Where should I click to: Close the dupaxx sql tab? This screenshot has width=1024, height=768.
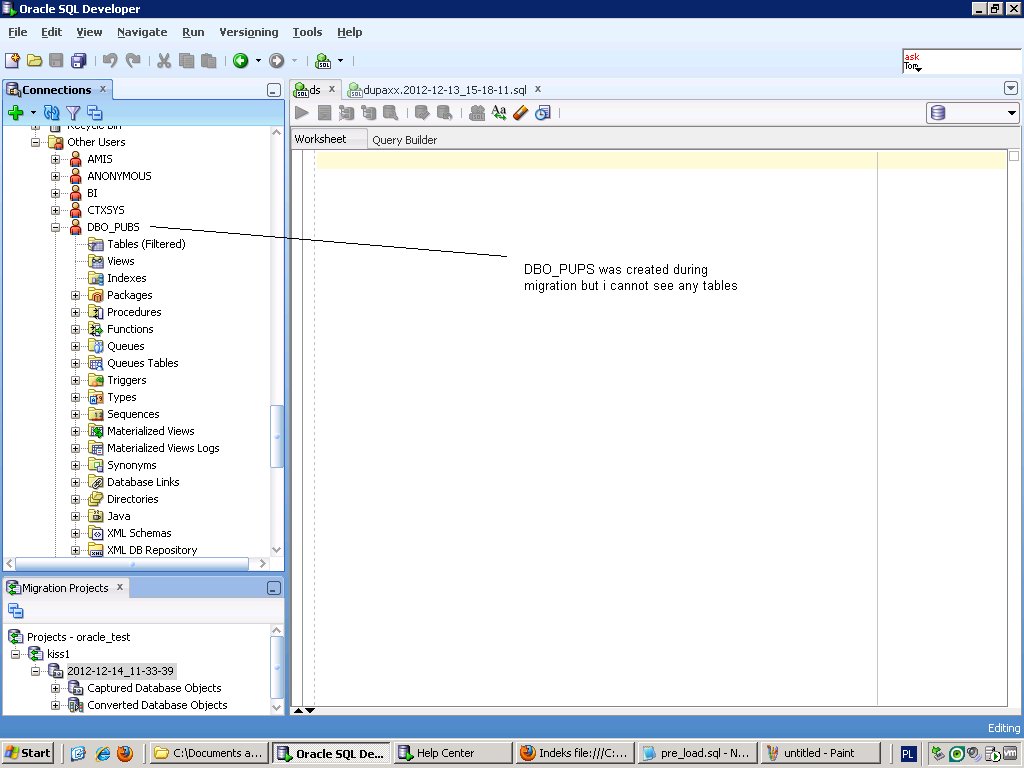click(537, 89)
